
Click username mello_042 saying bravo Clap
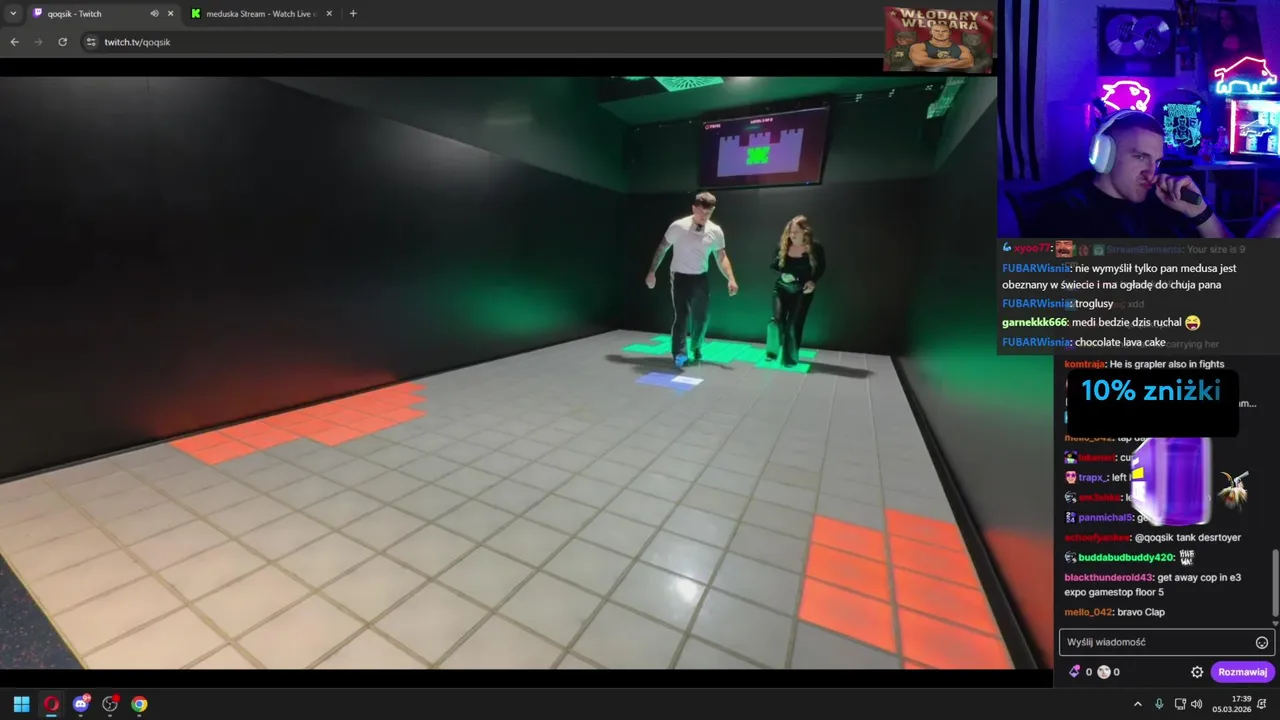[x=1088, y=612]
